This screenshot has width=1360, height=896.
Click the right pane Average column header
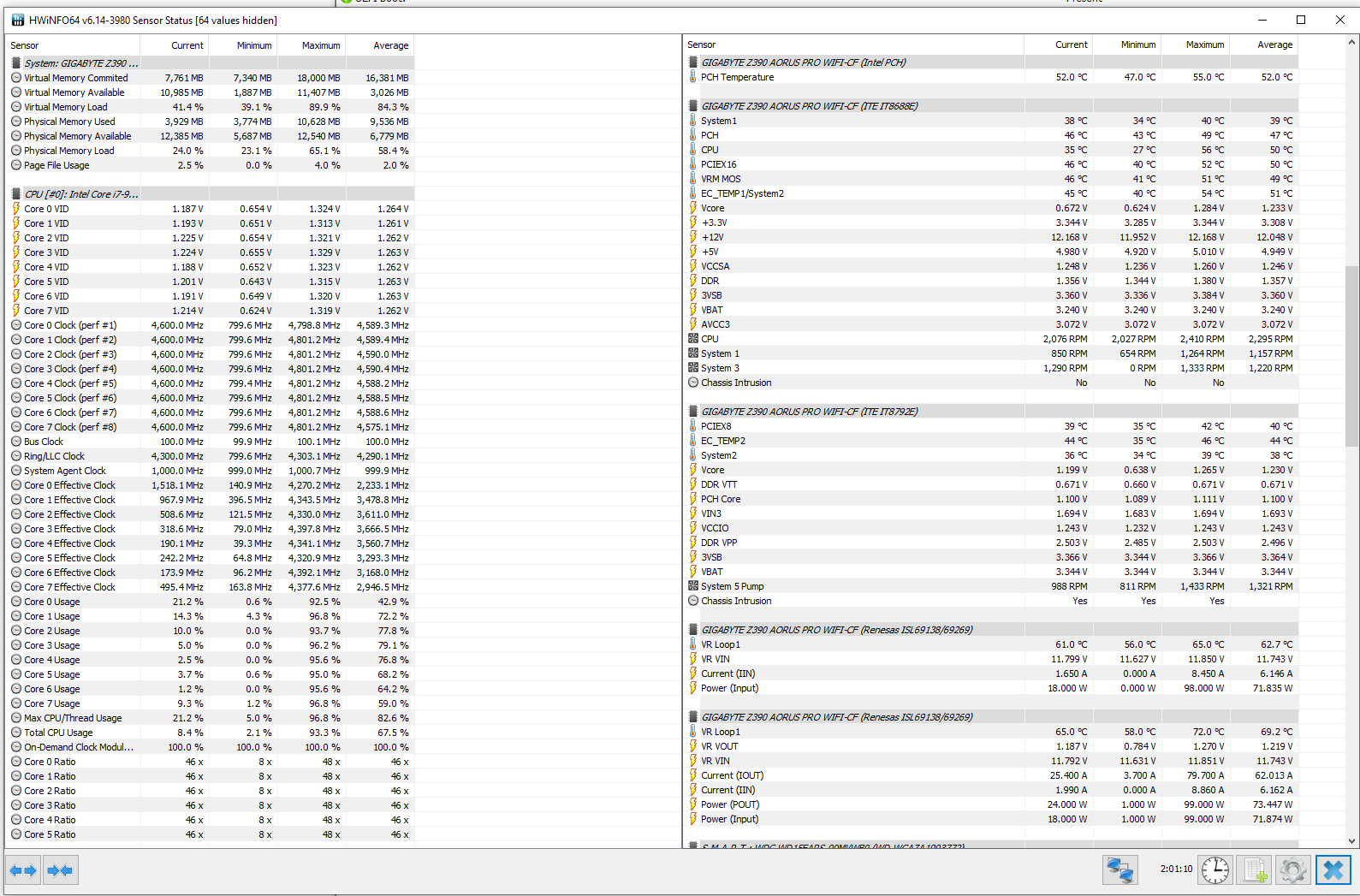[x=1264, y=45]
